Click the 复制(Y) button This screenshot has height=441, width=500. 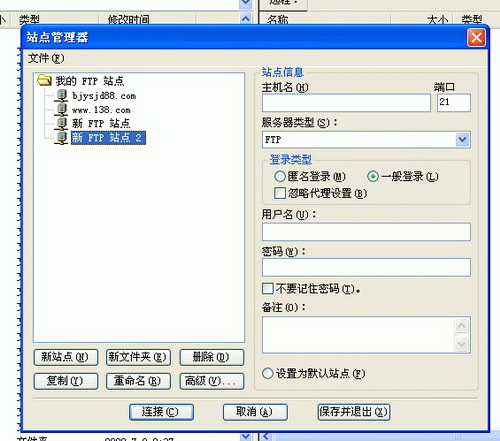(x=66, y=381)
